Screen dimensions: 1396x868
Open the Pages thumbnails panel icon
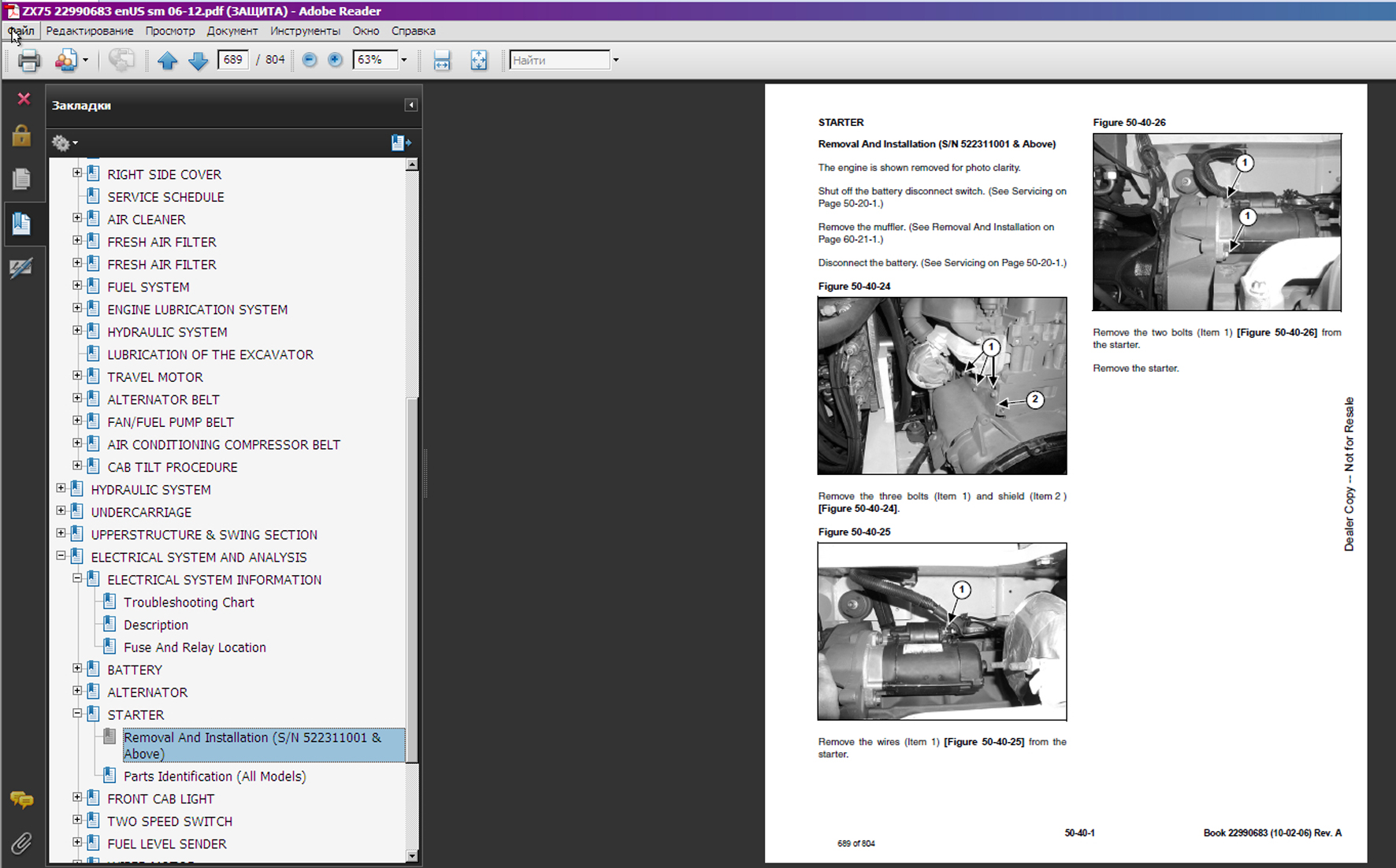[x=21, y=180]
